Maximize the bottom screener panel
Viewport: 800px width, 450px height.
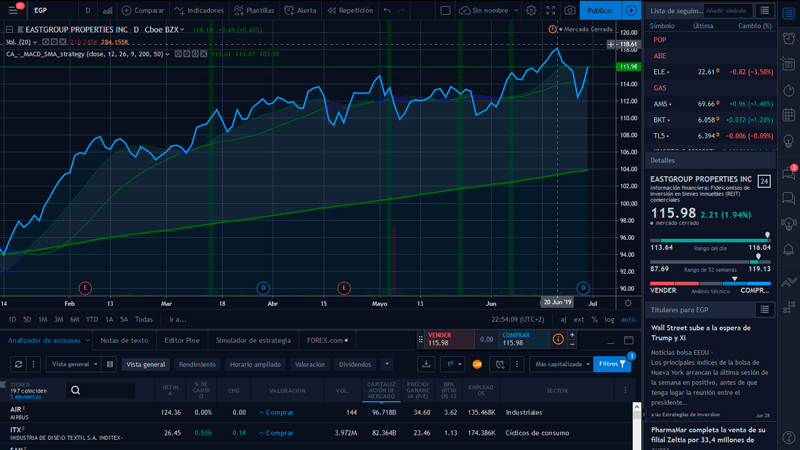coord(629,340)
